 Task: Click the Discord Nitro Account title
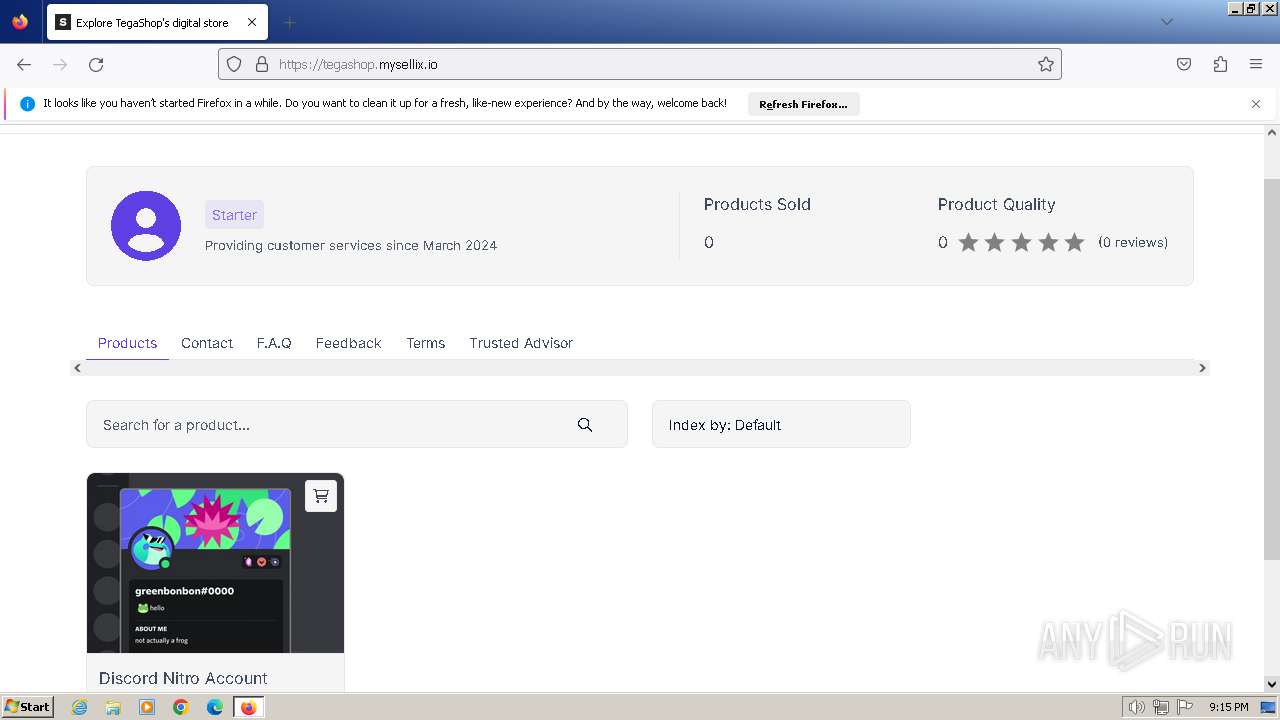[183, 678]
